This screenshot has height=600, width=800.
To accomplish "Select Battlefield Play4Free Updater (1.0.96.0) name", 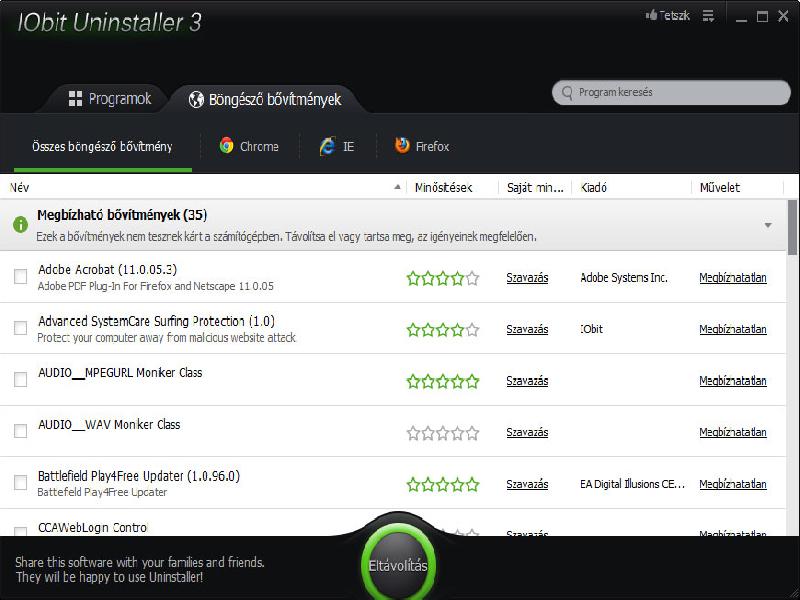I will click(x=139, y=476).
